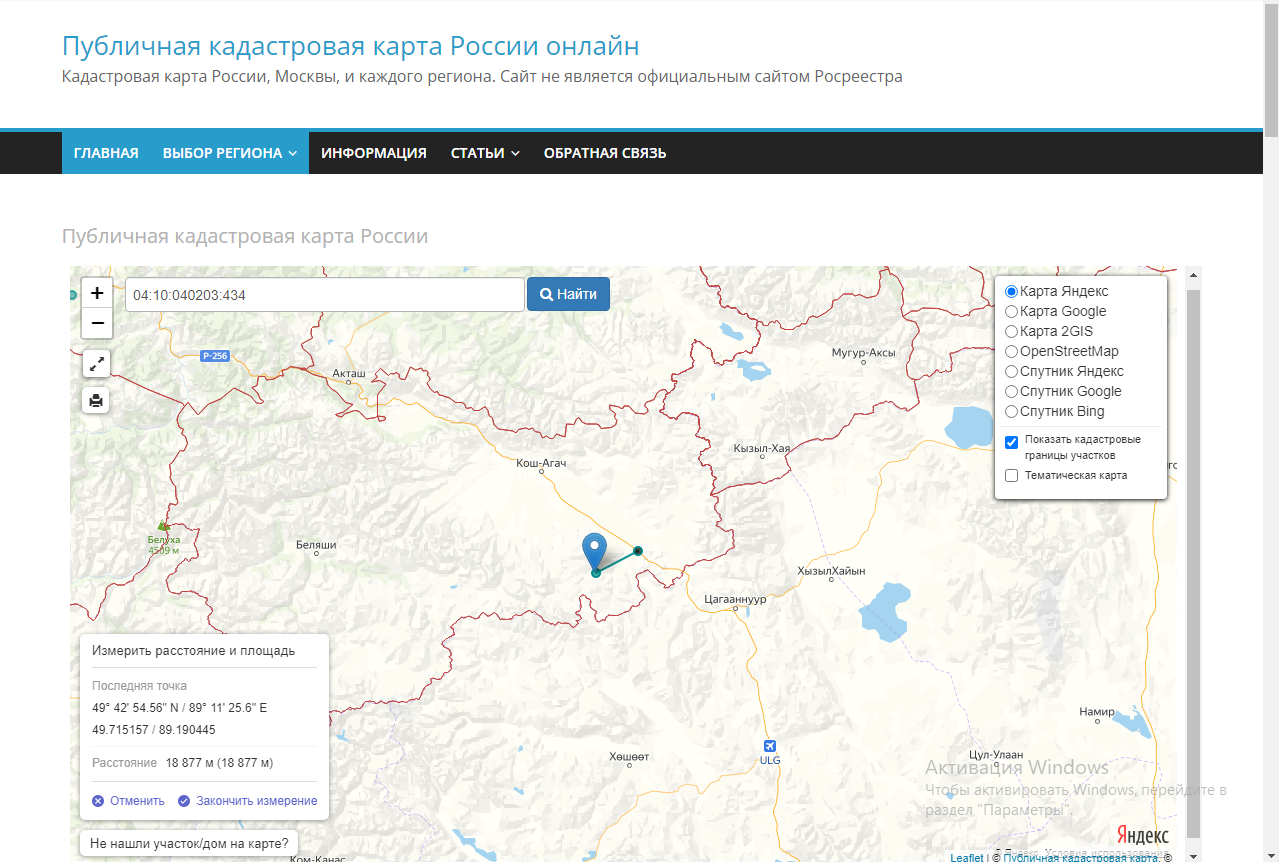Enable Тематическая карта checkbox
Screen dimensions: 1279x862
pos(1011,475)
